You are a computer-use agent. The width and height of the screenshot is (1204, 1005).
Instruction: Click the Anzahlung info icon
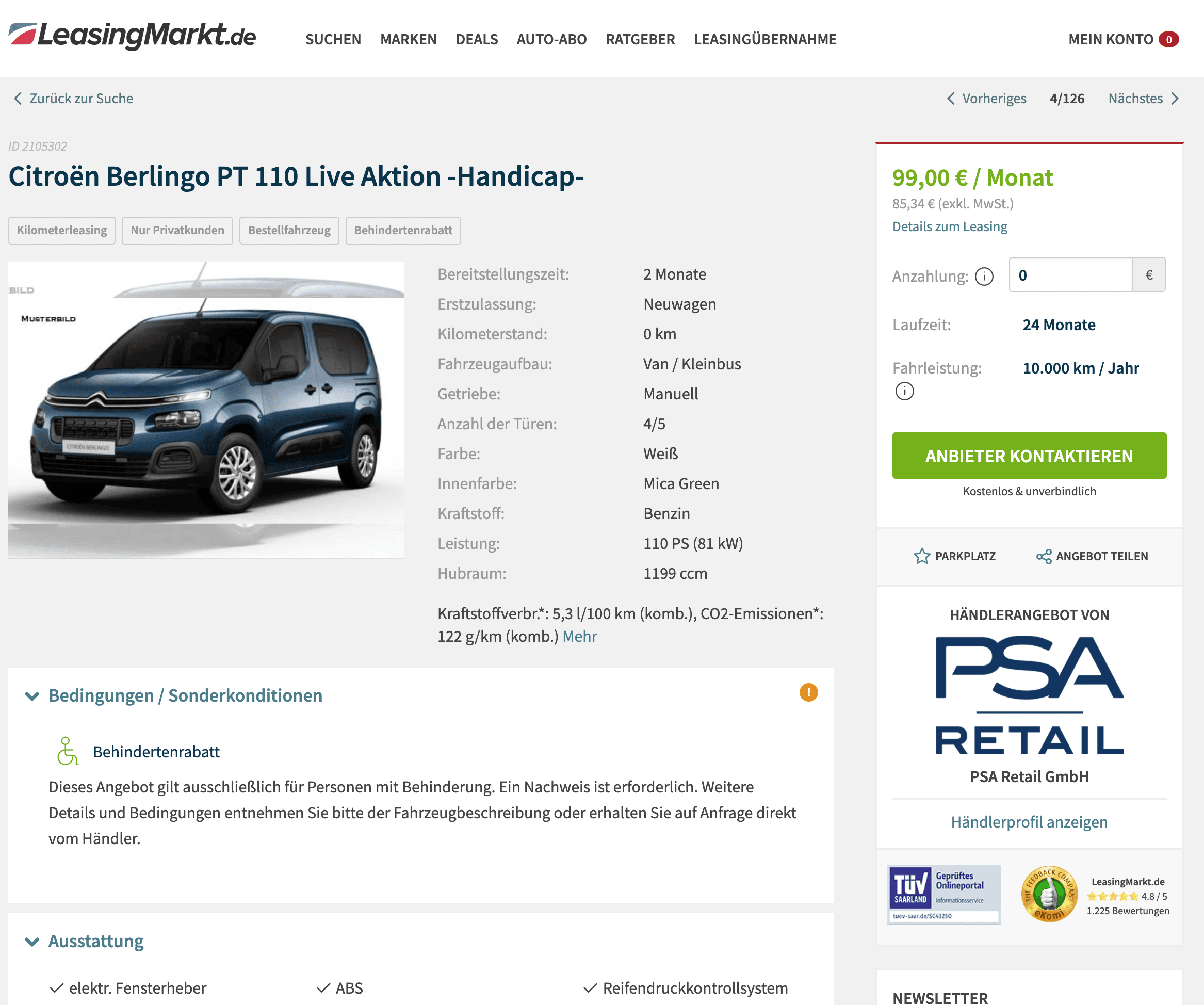click(x=984, y=277)
